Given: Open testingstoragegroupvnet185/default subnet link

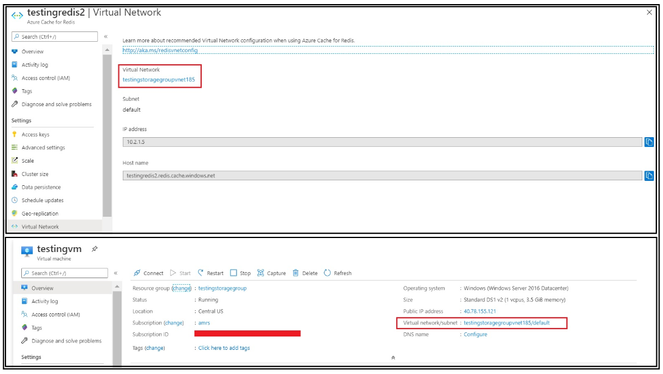Looking at the screenshot, I should (507, 323).
